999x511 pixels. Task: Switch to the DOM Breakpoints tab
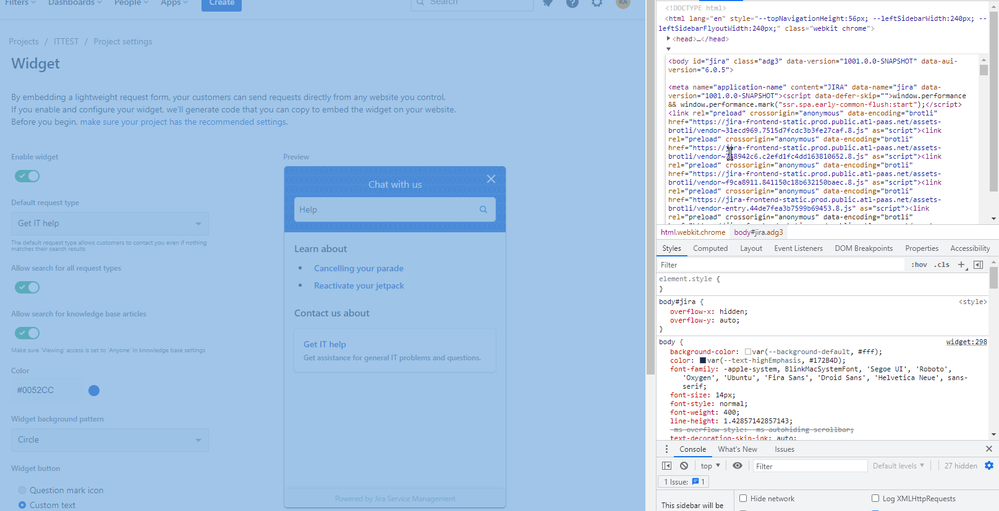tap(864, 248)
